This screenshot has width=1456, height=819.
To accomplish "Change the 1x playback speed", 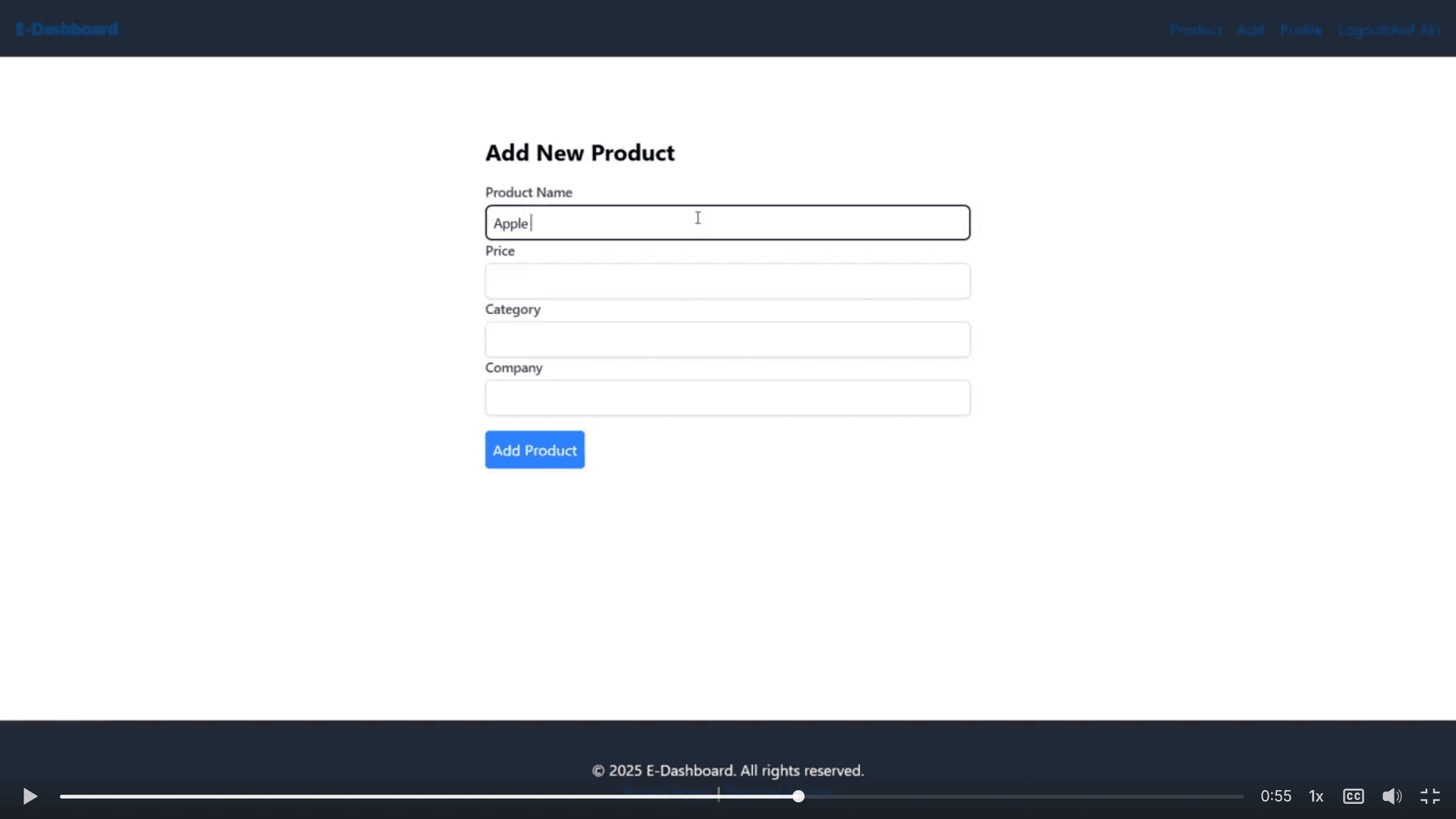I will [1316, 796].
